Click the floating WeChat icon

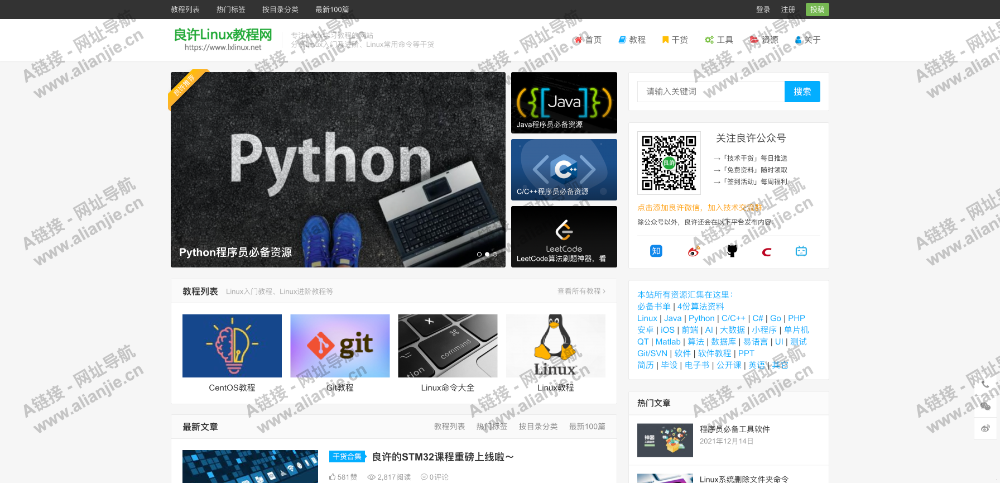pyautogui.click(x=986, y=405)
